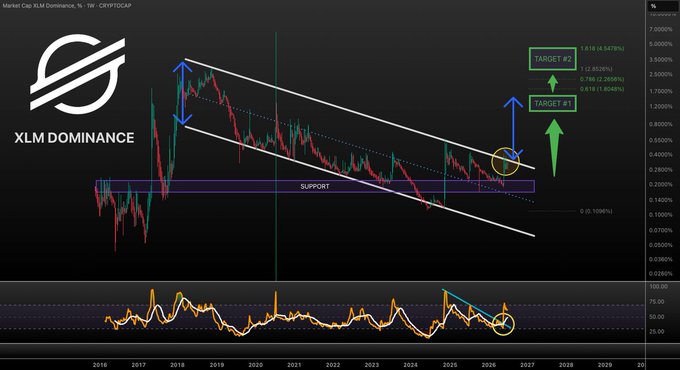680x370 pixels.
Task: Click 2023 on the time axis
Action: [x=372, y=365]
